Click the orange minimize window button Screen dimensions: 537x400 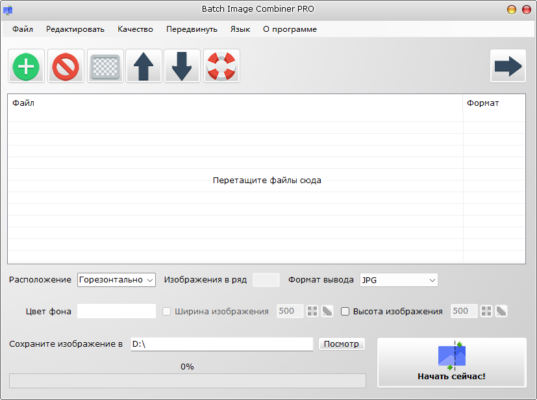coord(511,10)
